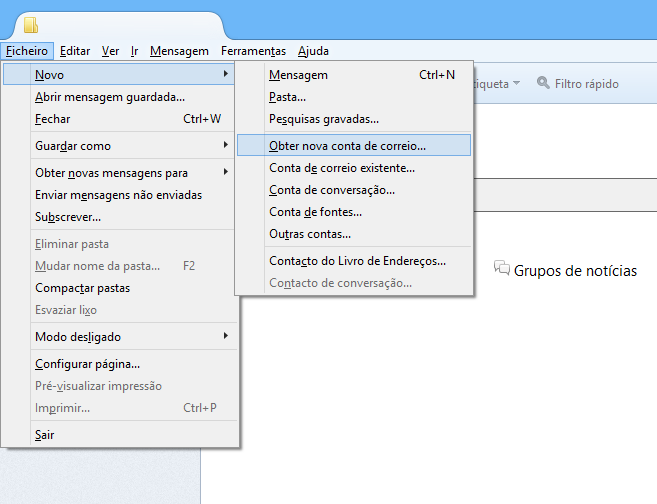This screenshot has height=504, width=657.
Task: Open the Ajuda menu in the menu bar
Action: coord(313,51)
